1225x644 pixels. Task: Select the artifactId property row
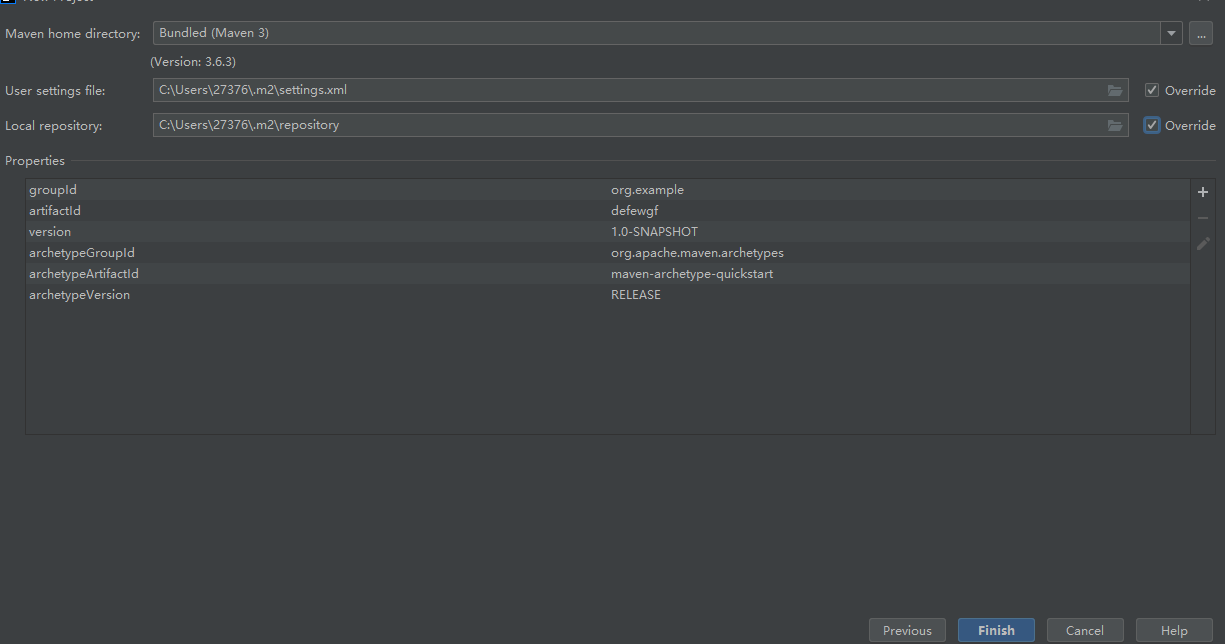point(608,211)
